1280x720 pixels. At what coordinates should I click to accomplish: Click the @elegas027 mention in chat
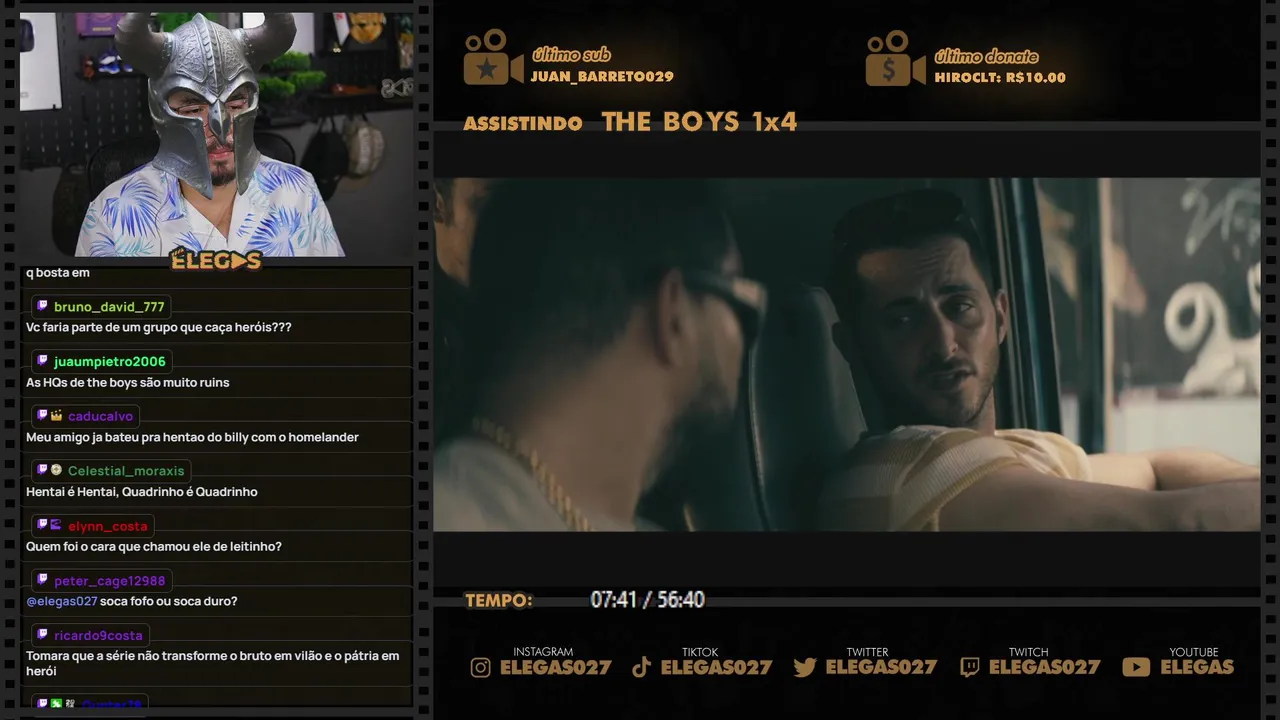(x=61, y=601)
